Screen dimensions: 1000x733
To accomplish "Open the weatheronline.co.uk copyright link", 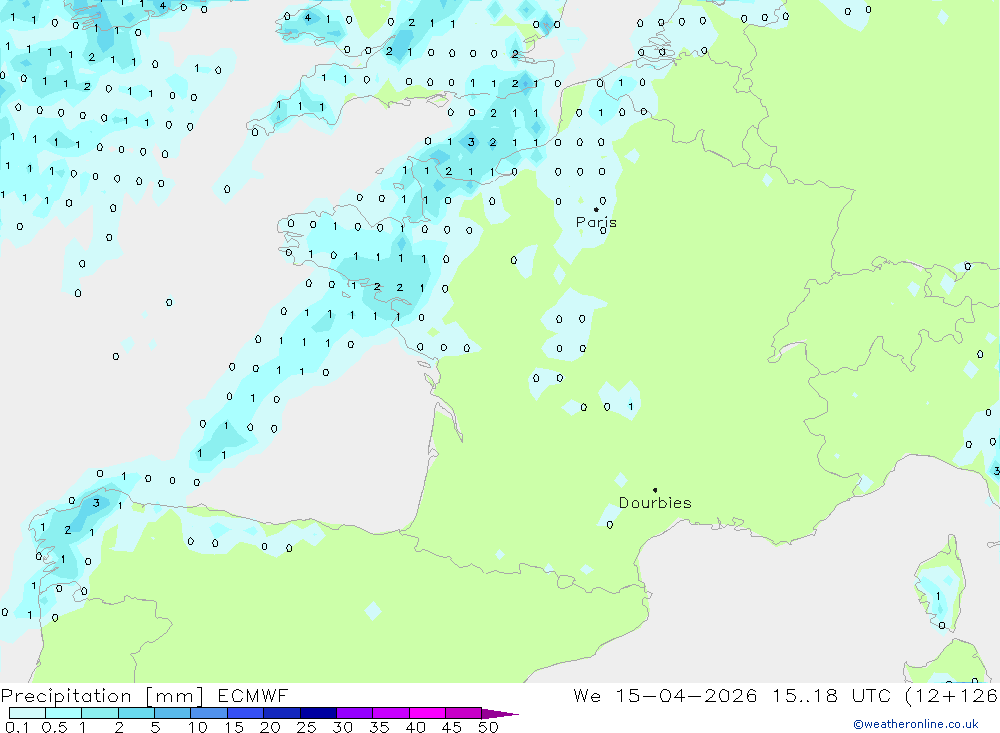I will click(916, 724).
